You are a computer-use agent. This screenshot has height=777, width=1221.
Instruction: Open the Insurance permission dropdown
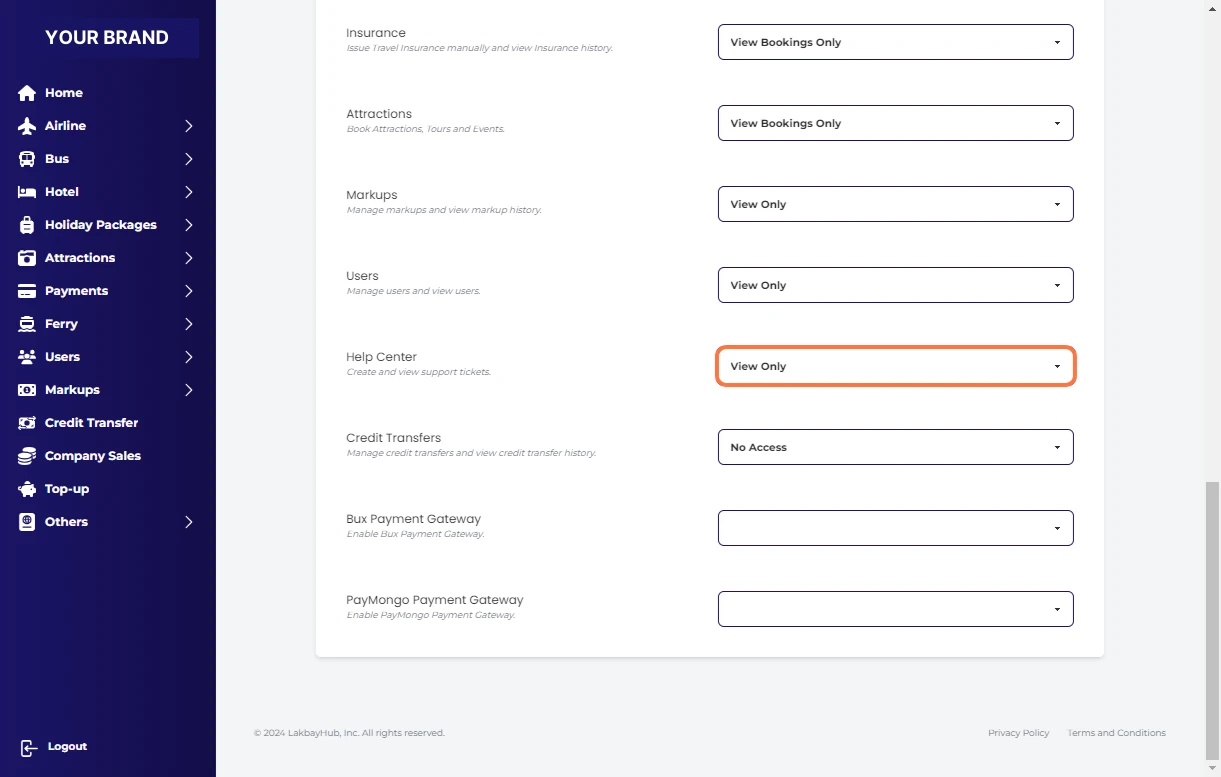[895, 42]
